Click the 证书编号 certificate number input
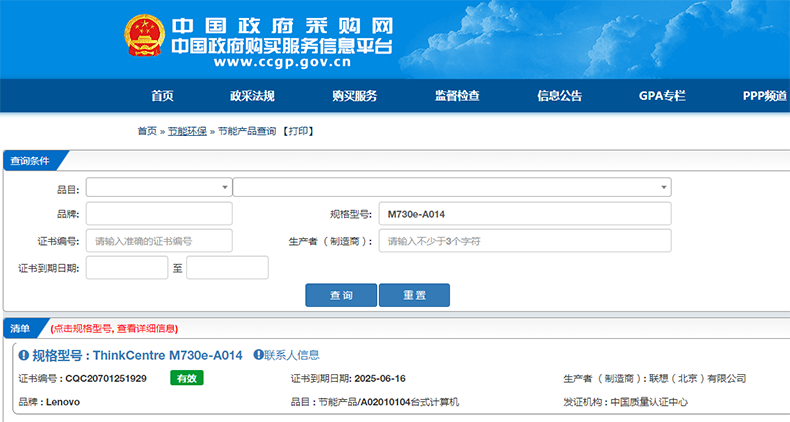This screenshot has height=422, width=790. tap(159, 241)
